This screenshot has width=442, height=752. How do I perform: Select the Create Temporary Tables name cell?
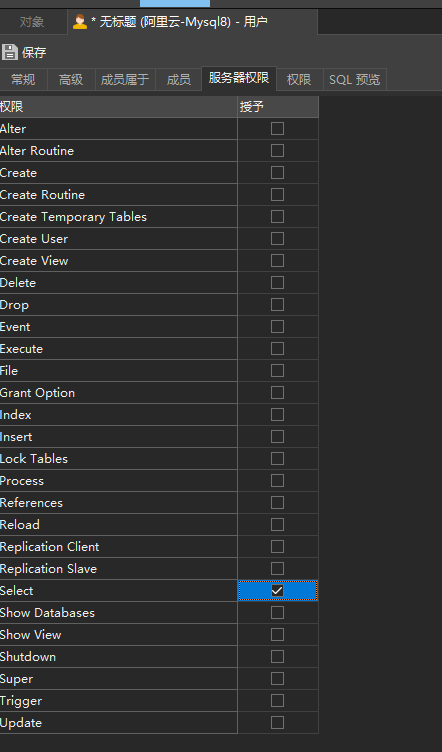[x=118, y=217]
